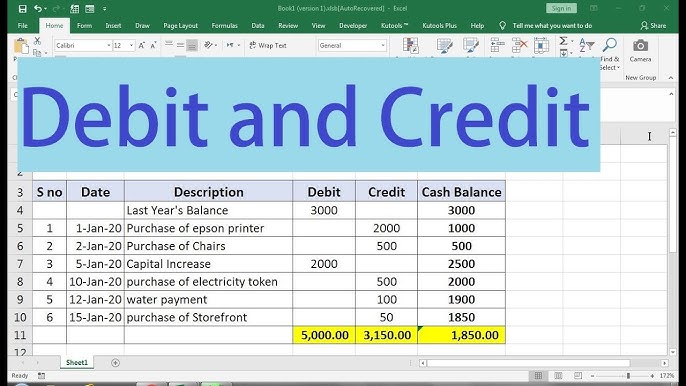This screenshot has width=686, height=386.
Task: Click the Delete cells icon
Action: tap(519, 46)
